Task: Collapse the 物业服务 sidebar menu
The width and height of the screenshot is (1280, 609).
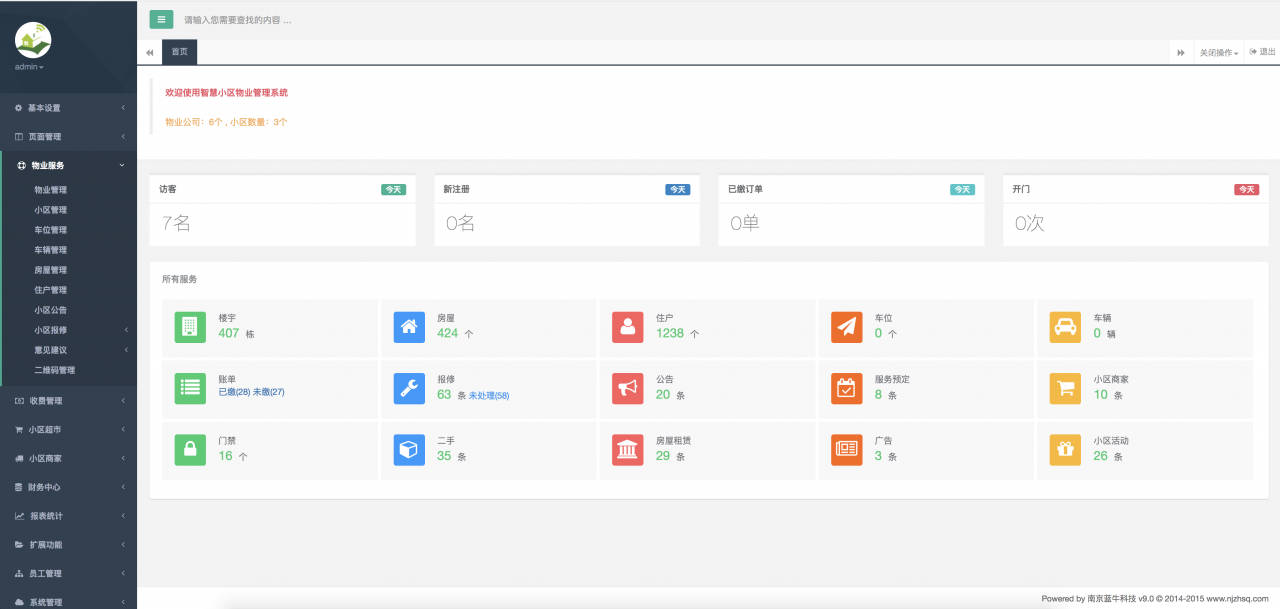Action: (68, 165)
